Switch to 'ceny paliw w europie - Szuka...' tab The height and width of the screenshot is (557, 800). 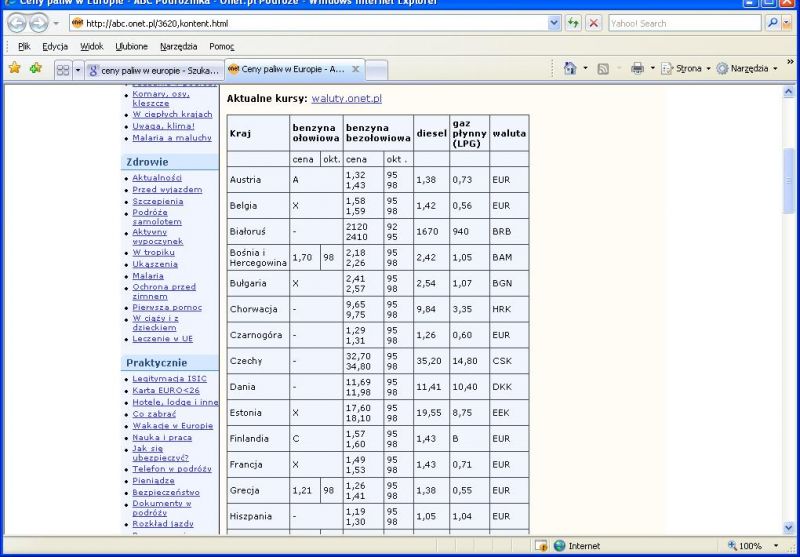coord(155,70)
